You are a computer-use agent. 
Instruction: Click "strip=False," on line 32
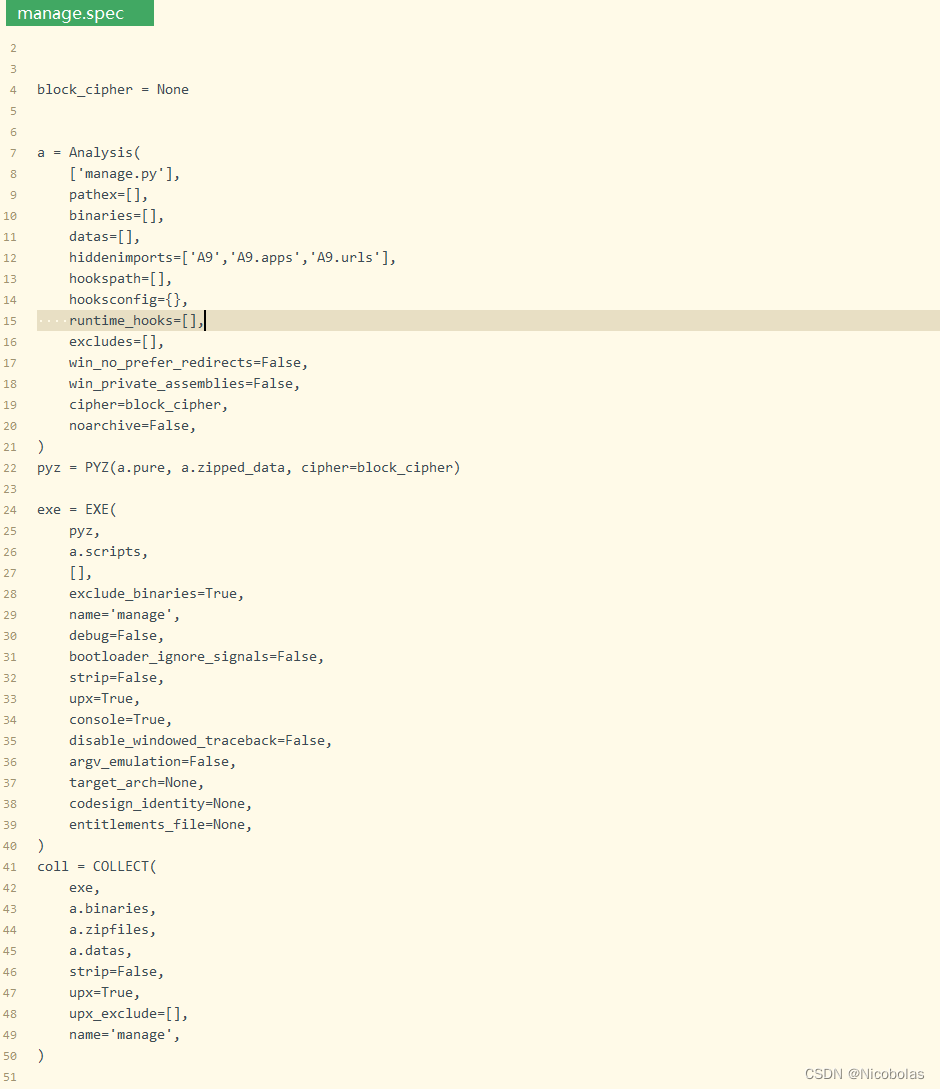[116, 678]
